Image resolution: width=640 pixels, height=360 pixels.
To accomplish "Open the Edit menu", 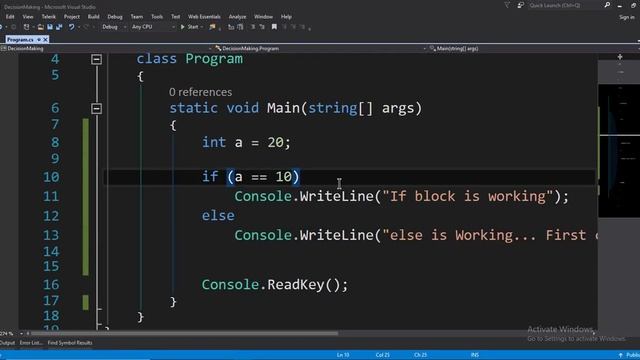I will 10,17.
